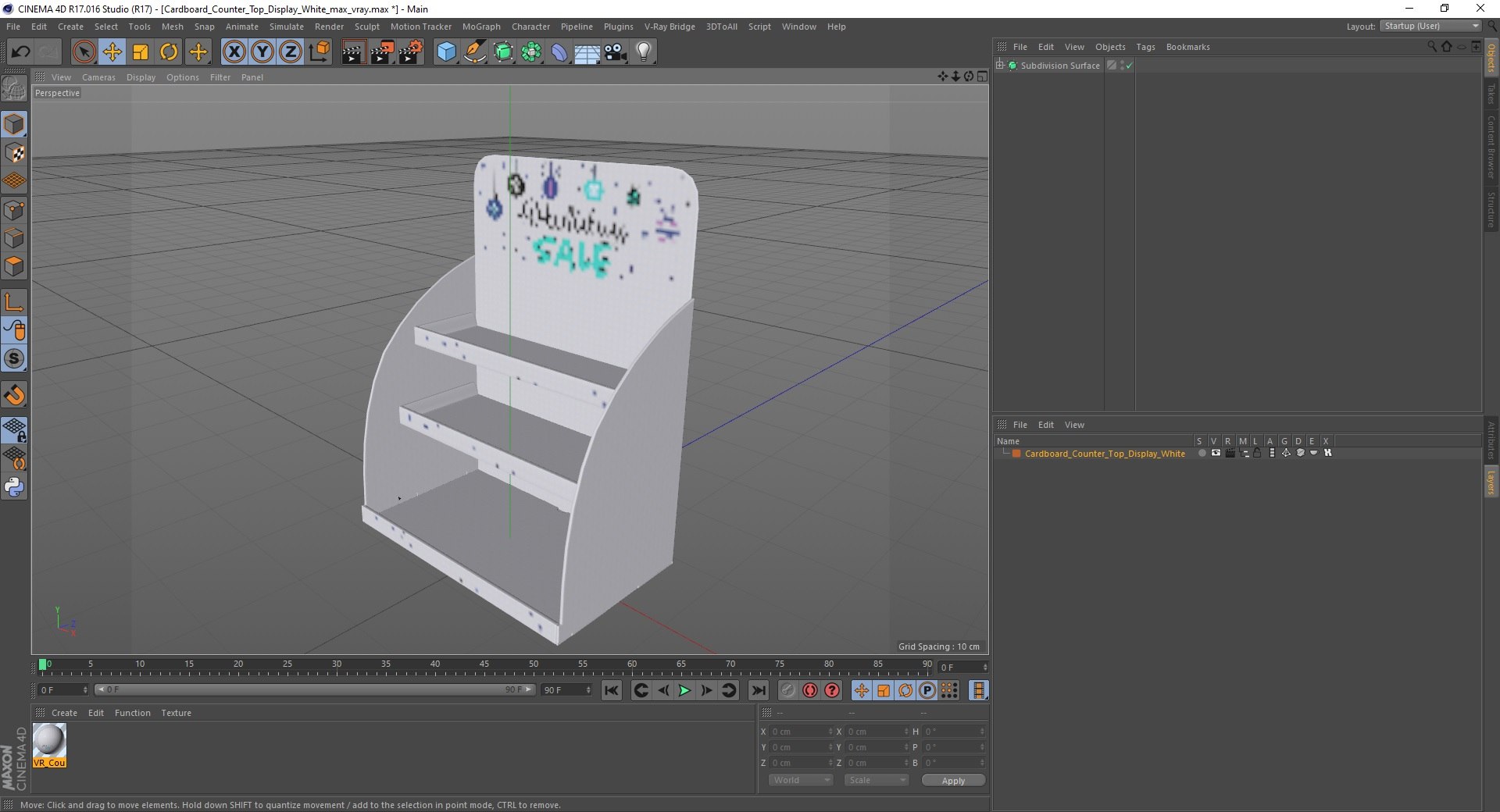Play the animation forward
This screenshot has height=812, width=1500.
pyautogui.click(x=684, y=690)
